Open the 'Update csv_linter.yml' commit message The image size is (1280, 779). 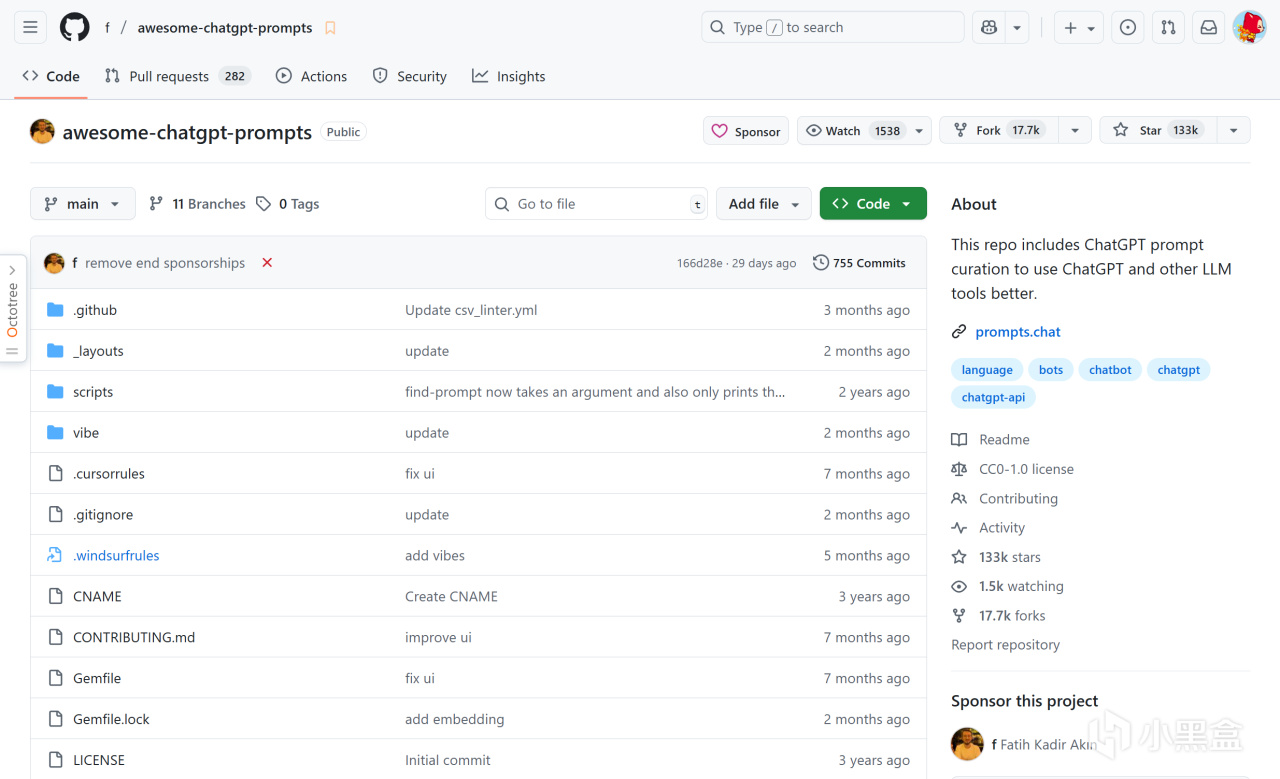(471, 310)
